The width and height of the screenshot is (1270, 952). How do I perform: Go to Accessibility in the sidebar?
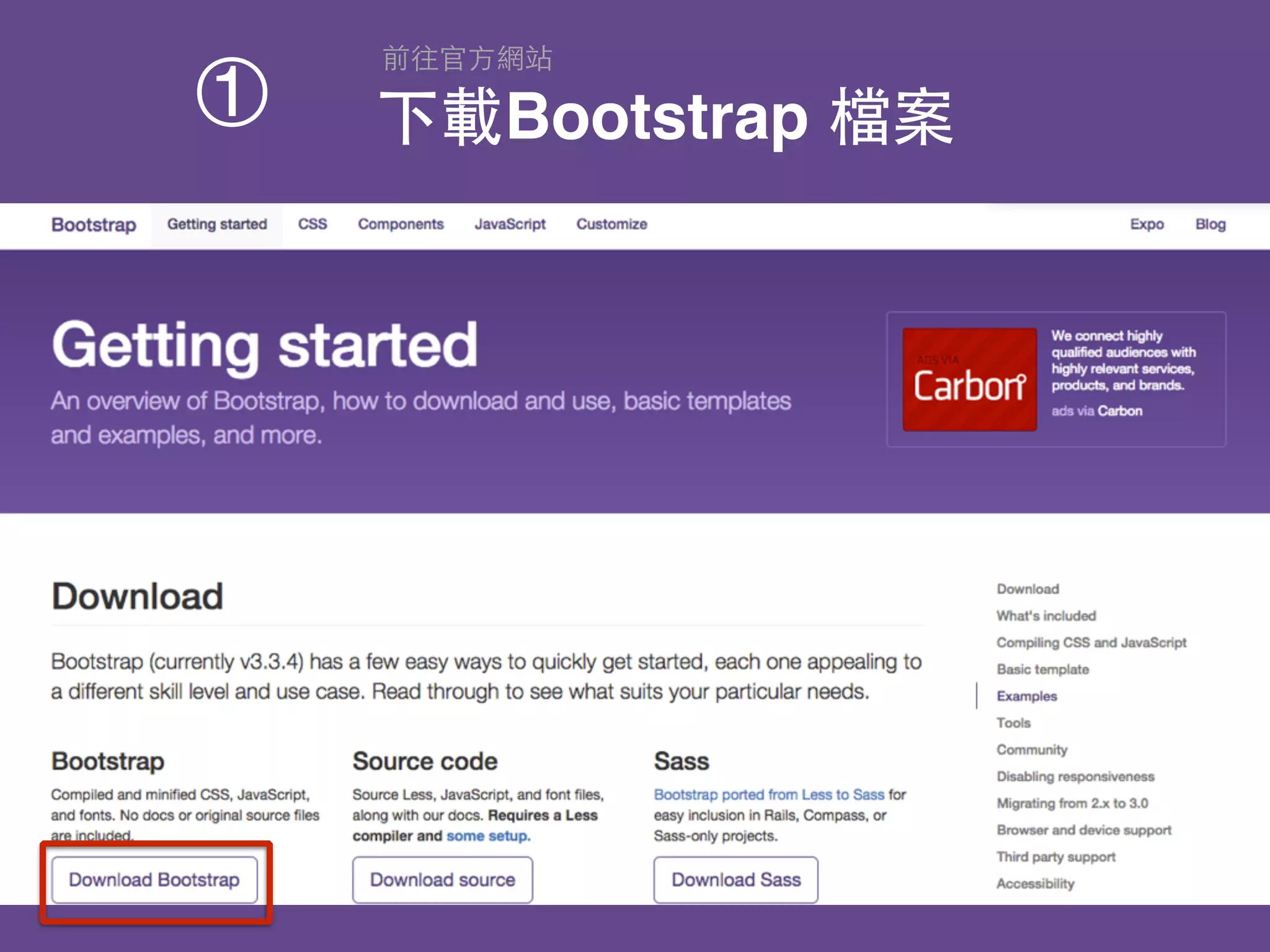point(1035,884)
